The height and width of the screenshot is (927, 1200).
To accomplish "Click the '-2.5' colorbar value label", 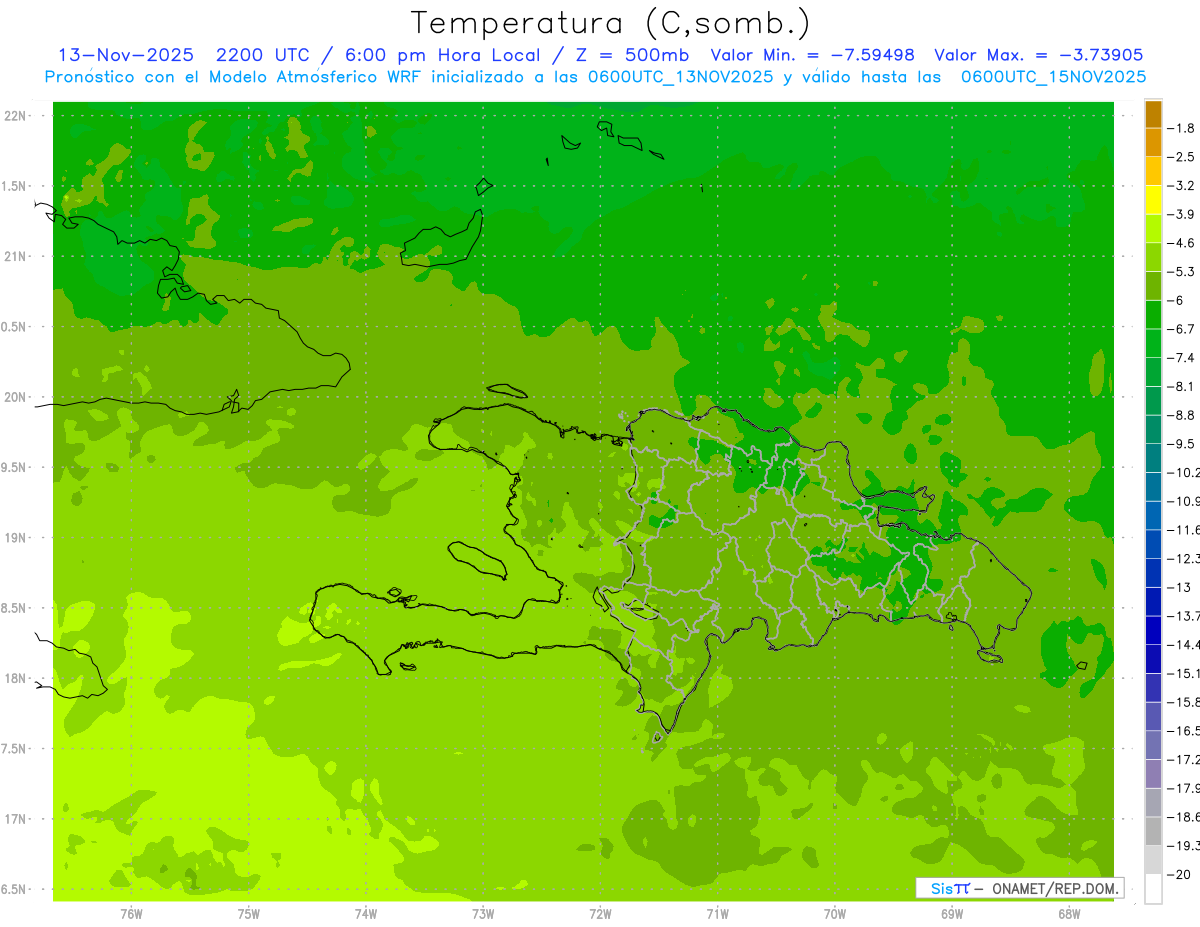I will (1181, 157).
